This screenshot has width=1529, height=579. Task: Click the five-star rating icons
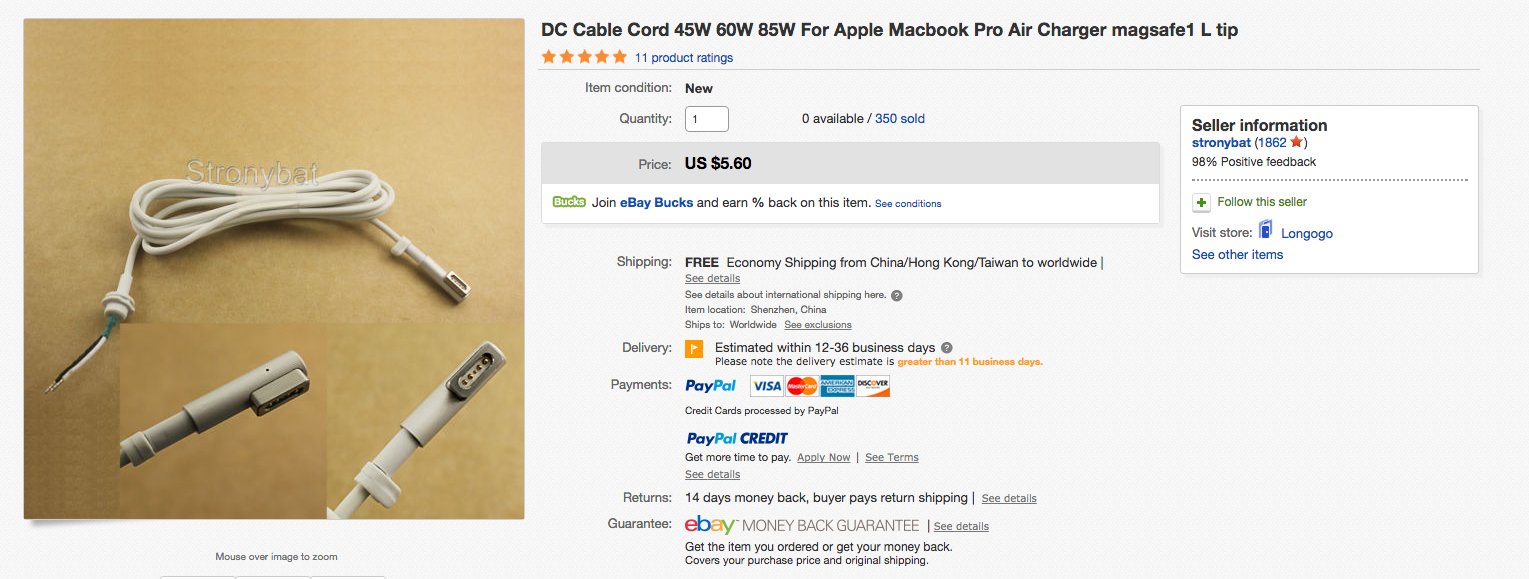tap(584, 57)
